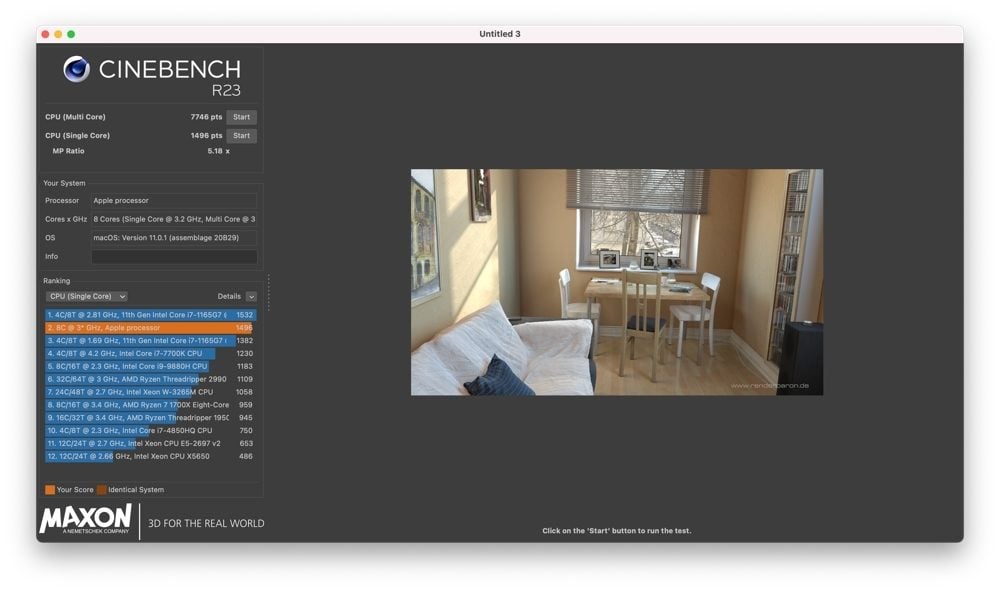The image size is (1000, 591).
Task: Click the status text about Start button
Action: click(x=617, y=531)
